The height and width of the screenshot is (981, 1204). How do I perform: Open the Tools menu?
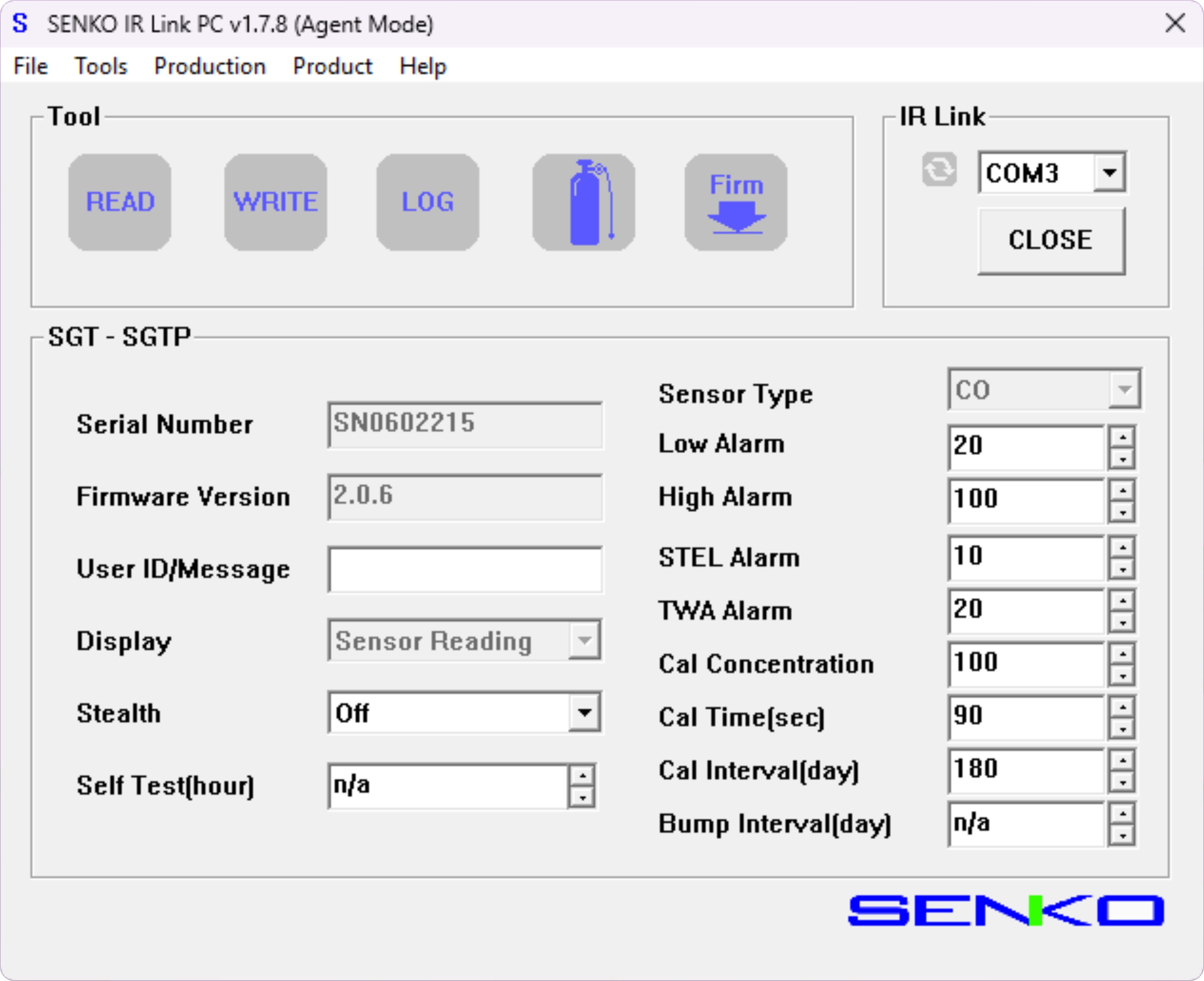[x=101, y=66]
